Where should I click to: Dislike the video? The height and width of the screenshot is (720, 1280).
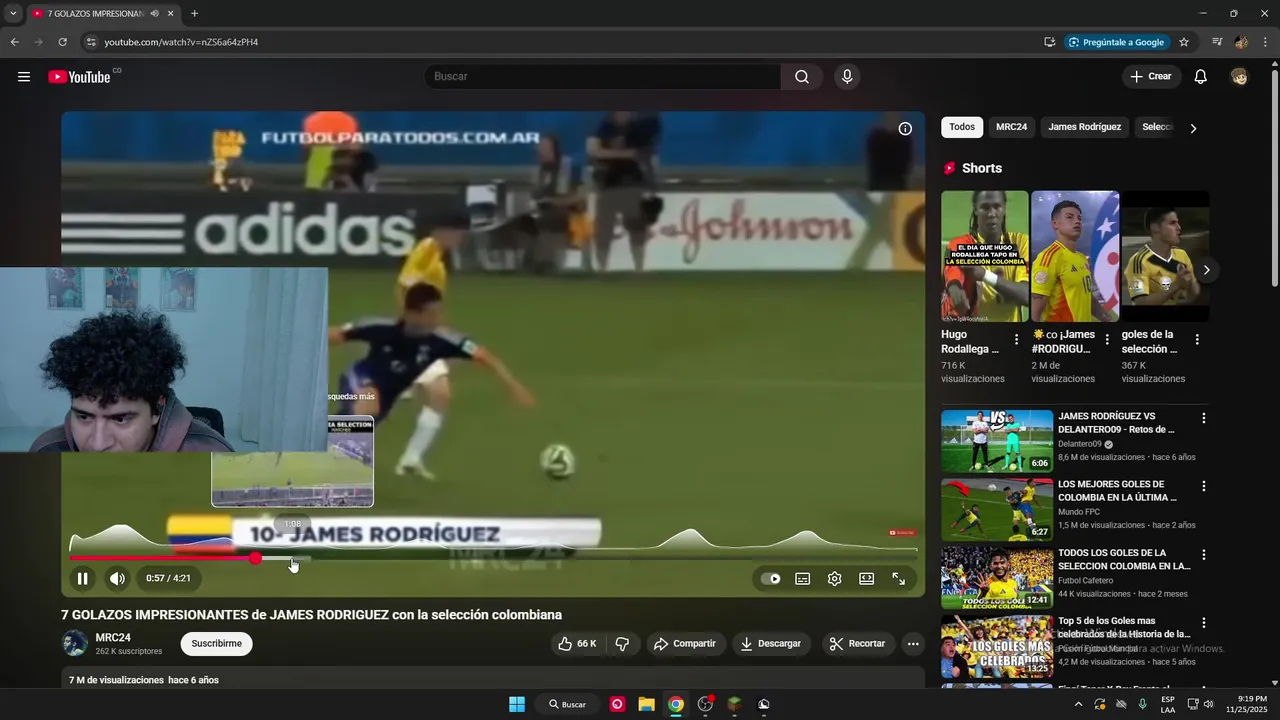click(x=622, y=644)
